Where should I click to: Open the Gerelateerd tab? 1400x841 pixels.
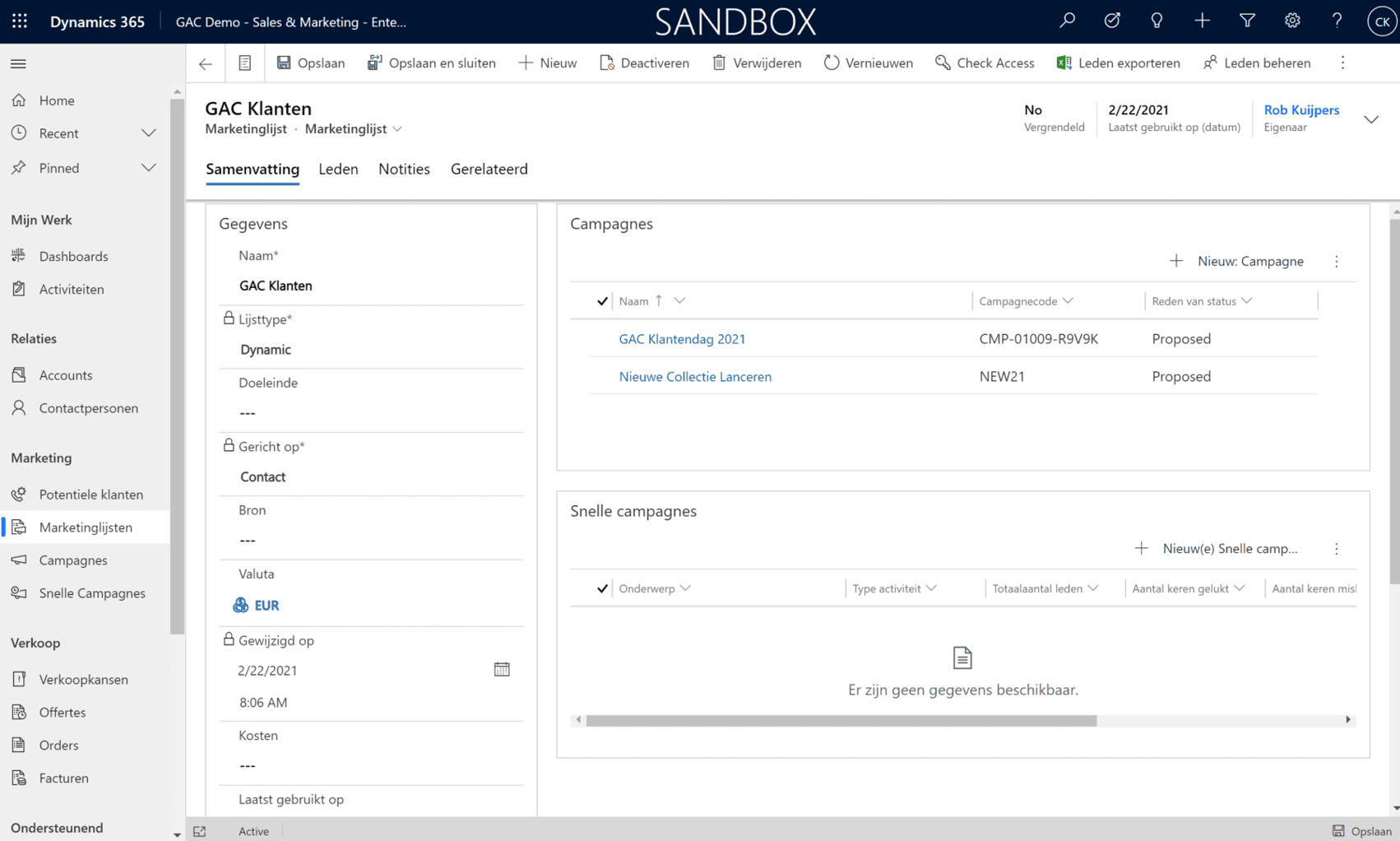[489, 170]
